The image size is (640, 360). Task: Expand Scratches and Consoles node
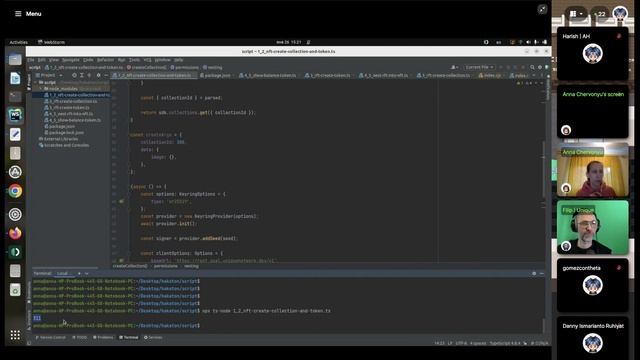coord(63,145)
